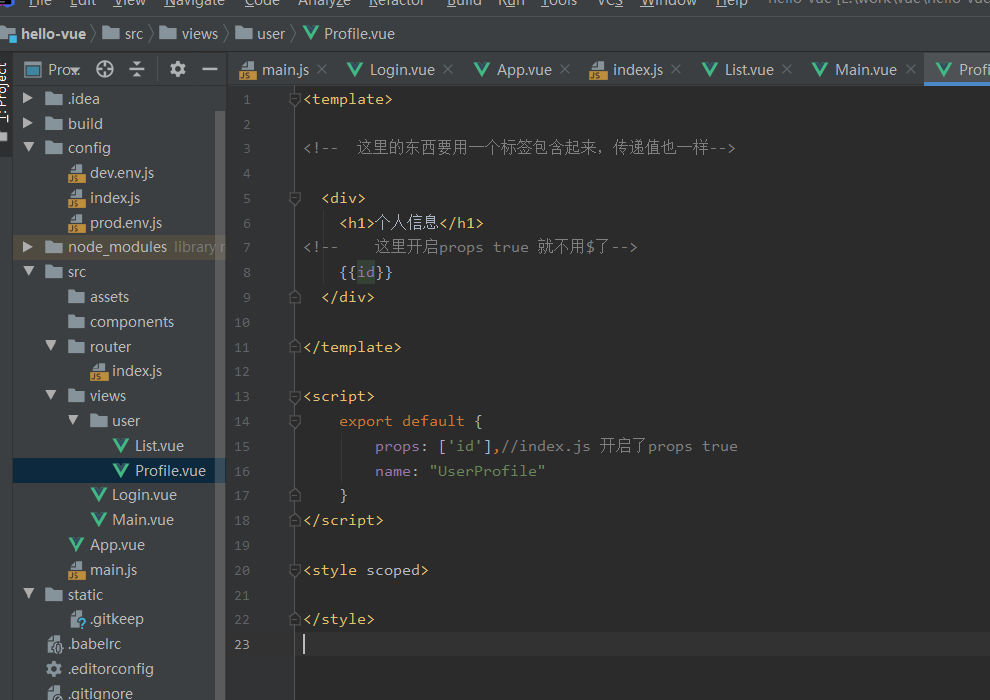The height and width of the screenshot is (700, 990).
Task: Hide the Project tool window
Action: point(209,69)
